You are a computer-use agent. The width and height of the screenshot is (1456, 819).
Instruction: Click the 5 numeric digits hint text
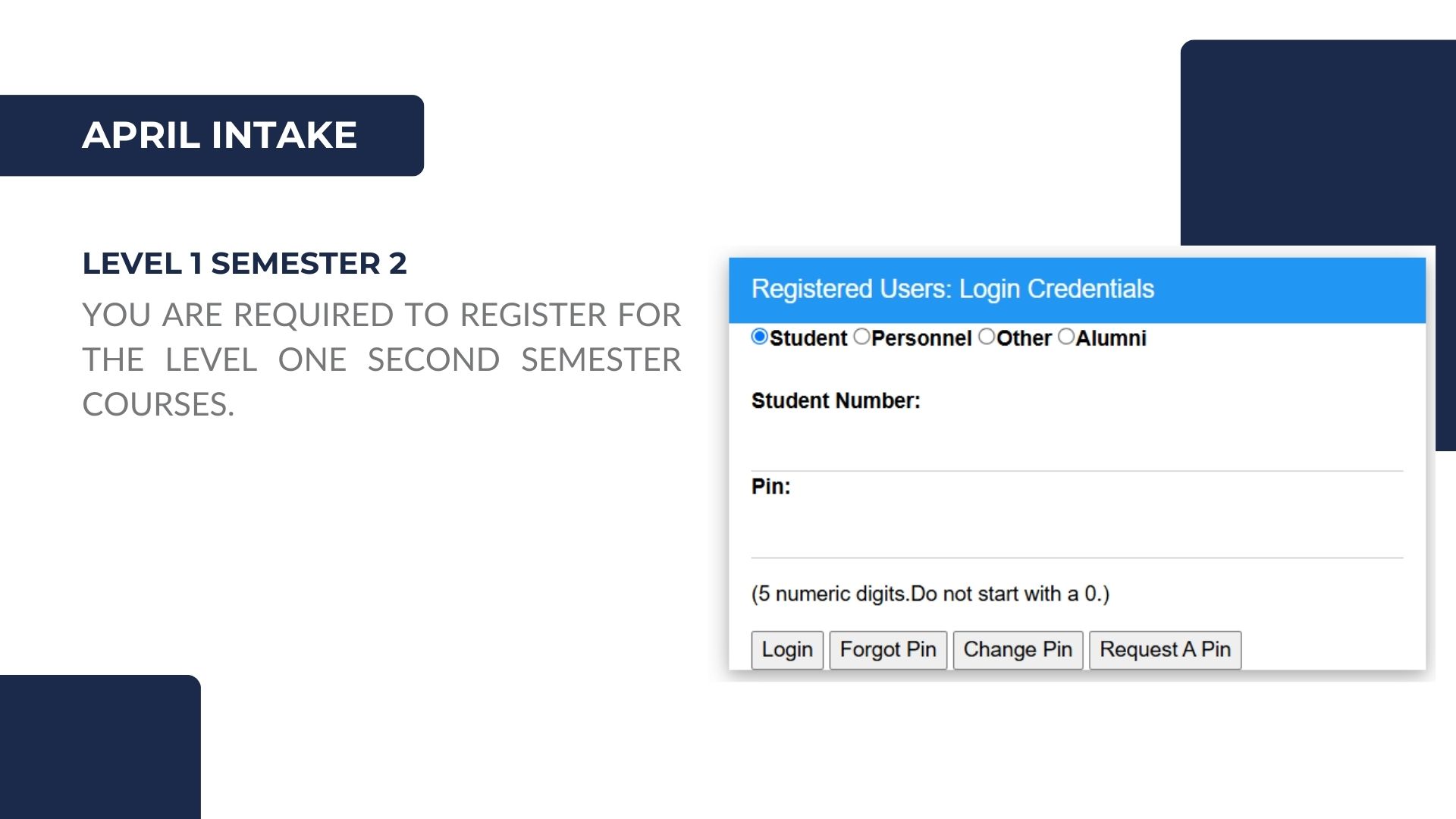[x=930, y=594]
